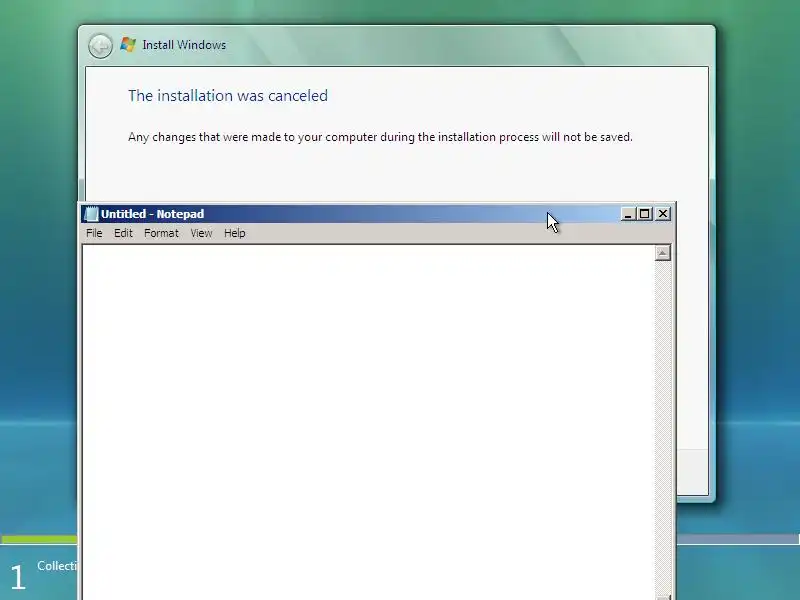Image resolution: width=800 pixels, height=600 pixels.
Task: Maximize the Notepad window
Action: pyautogui.click(x=645, y=214)
